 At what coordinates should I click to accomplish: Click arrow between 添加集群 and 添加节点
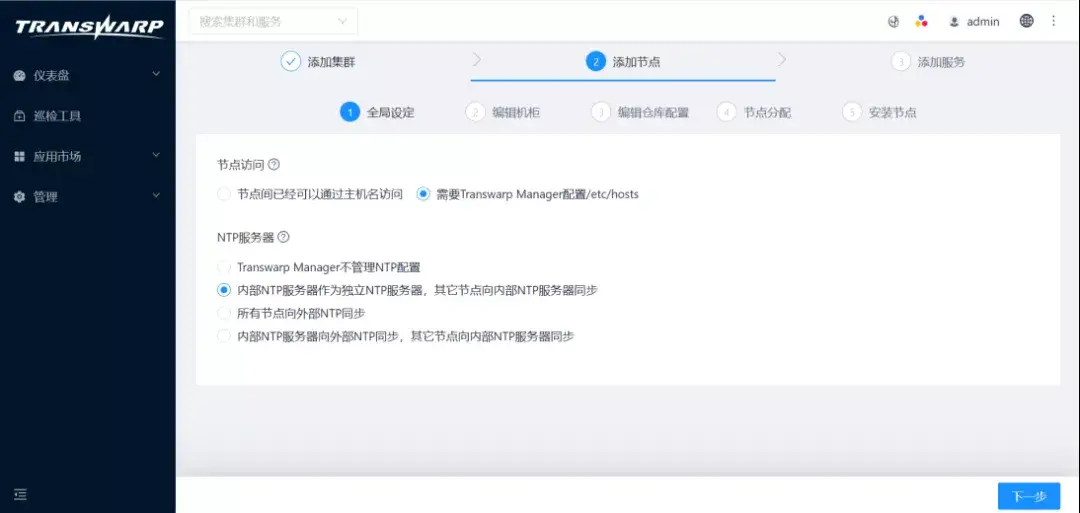tap(477, 60)
